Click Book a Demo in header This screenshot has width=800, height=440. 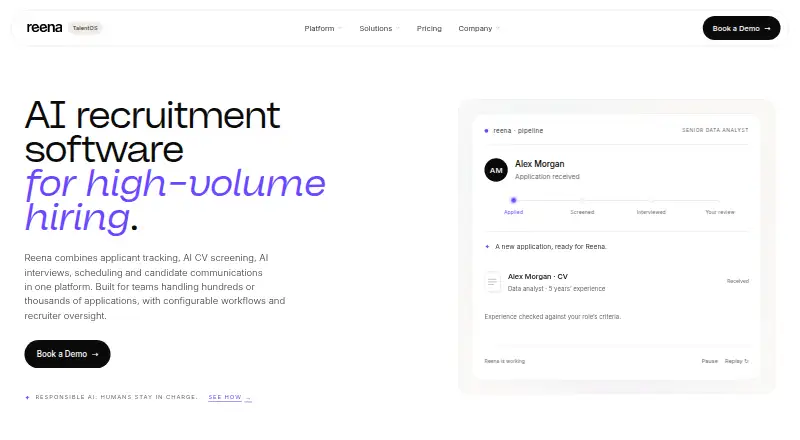[x=741, y=28]
